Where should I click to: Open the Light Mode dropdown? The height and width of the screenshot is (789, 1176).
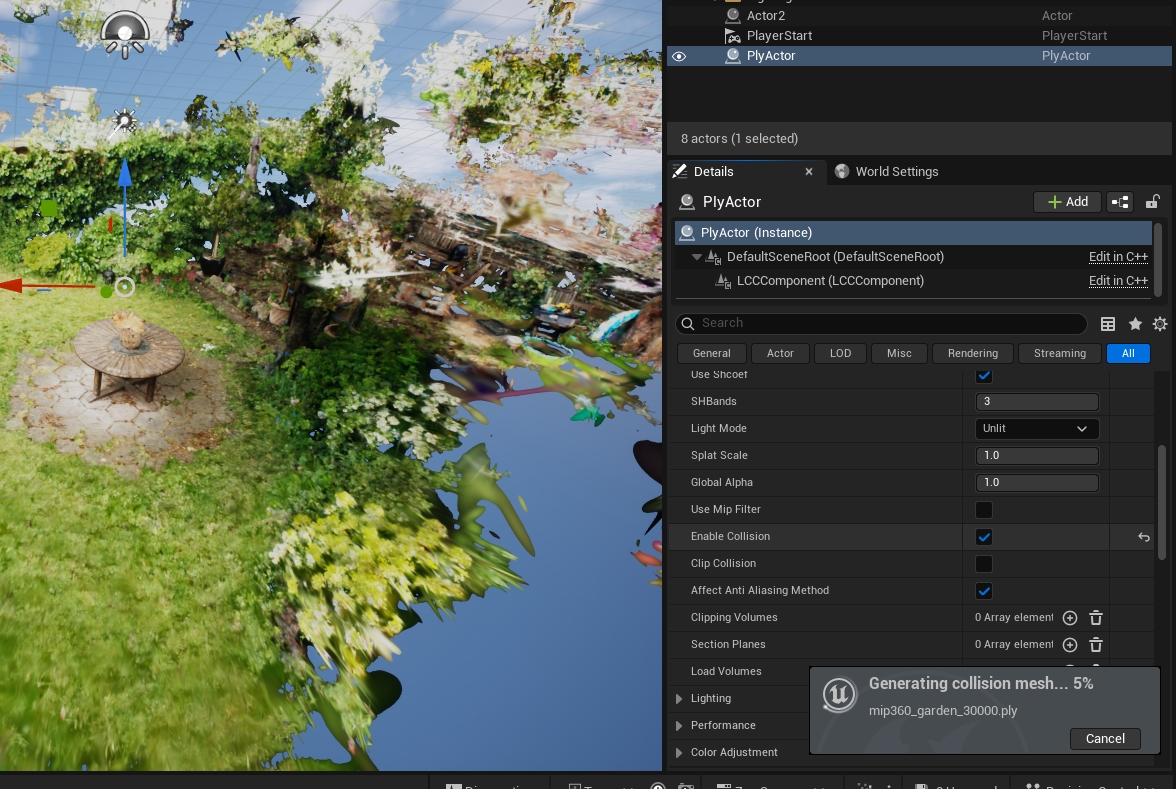point(1036,428)
